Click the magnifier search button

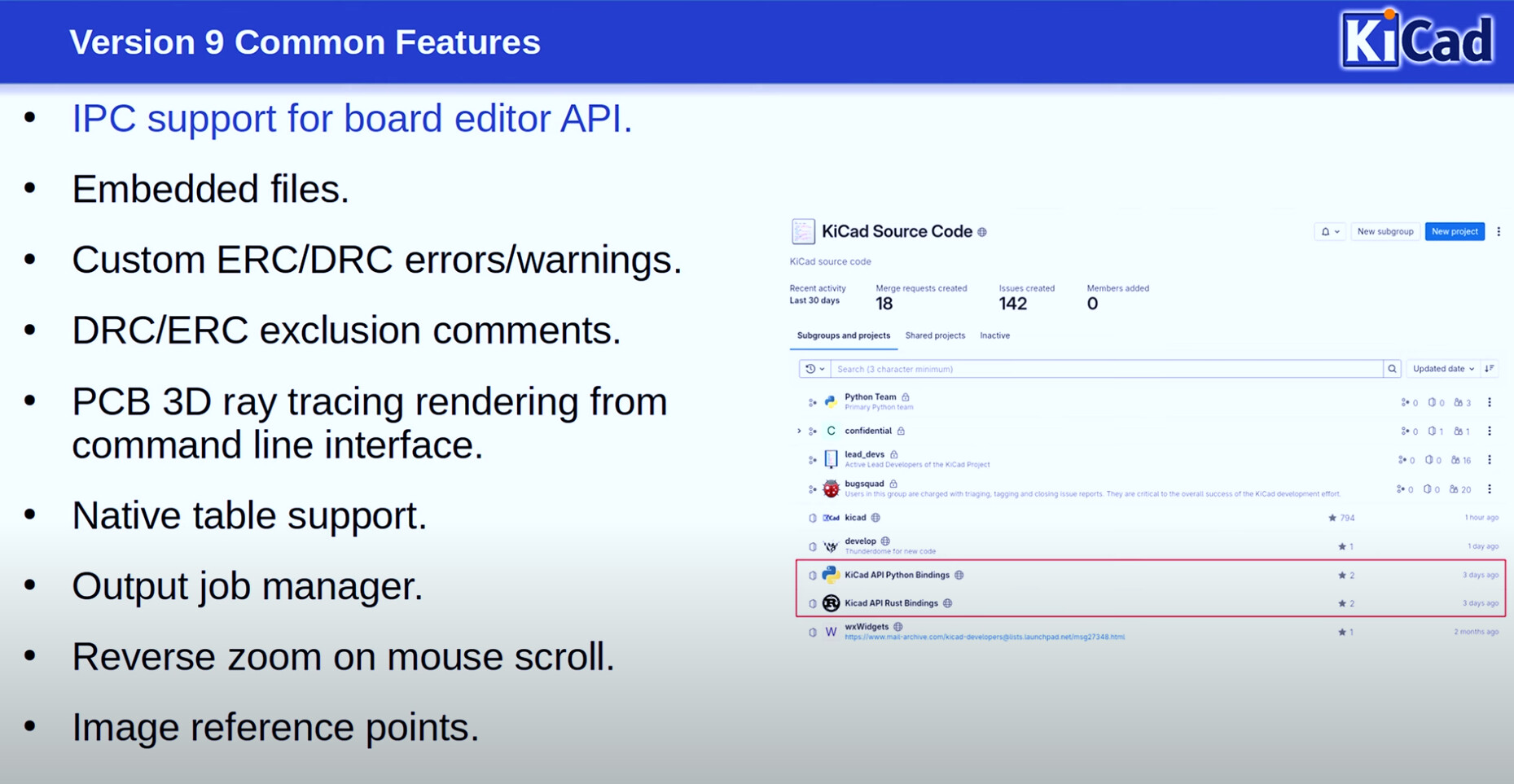tap(1392, 369)
